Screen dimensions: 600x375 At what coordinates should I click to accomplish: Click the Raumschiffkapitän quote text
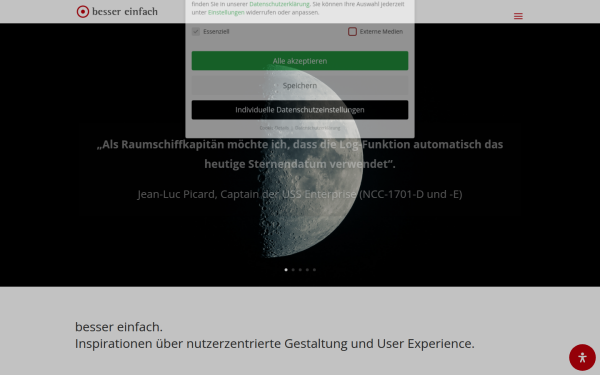(x=300, y=154)
